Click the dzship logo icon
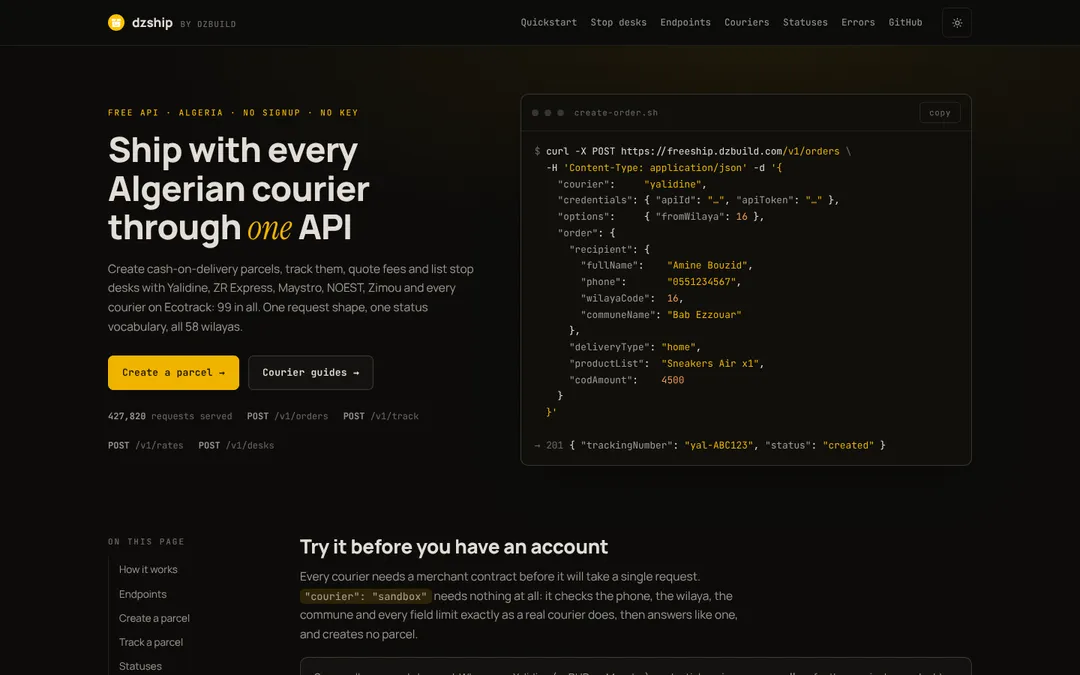Viewport: 1080px width, 675px height. click(116, 23)
